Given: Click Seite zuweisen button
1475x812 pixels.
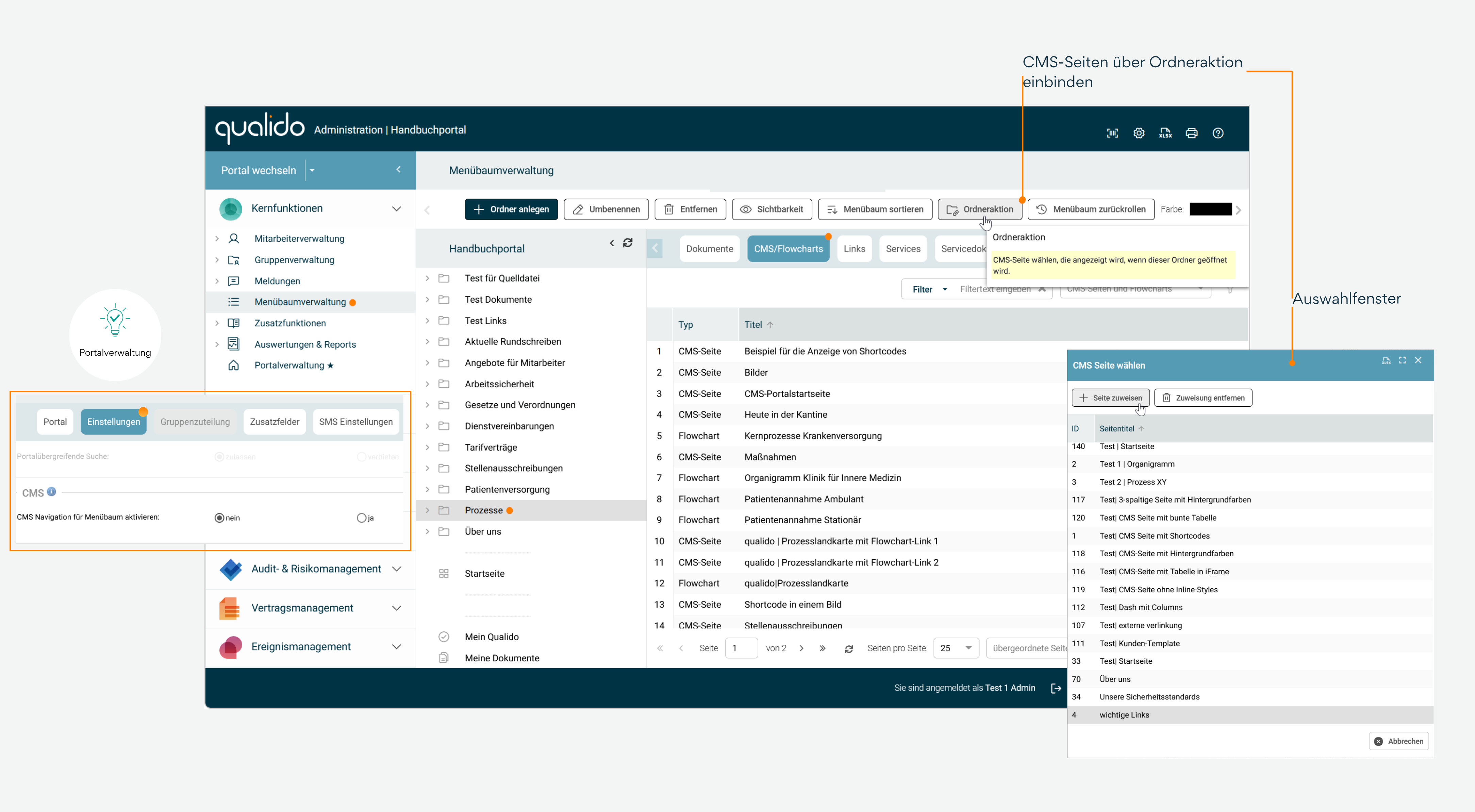Looking at the screenshot, I should click(x=1110, y=398).
